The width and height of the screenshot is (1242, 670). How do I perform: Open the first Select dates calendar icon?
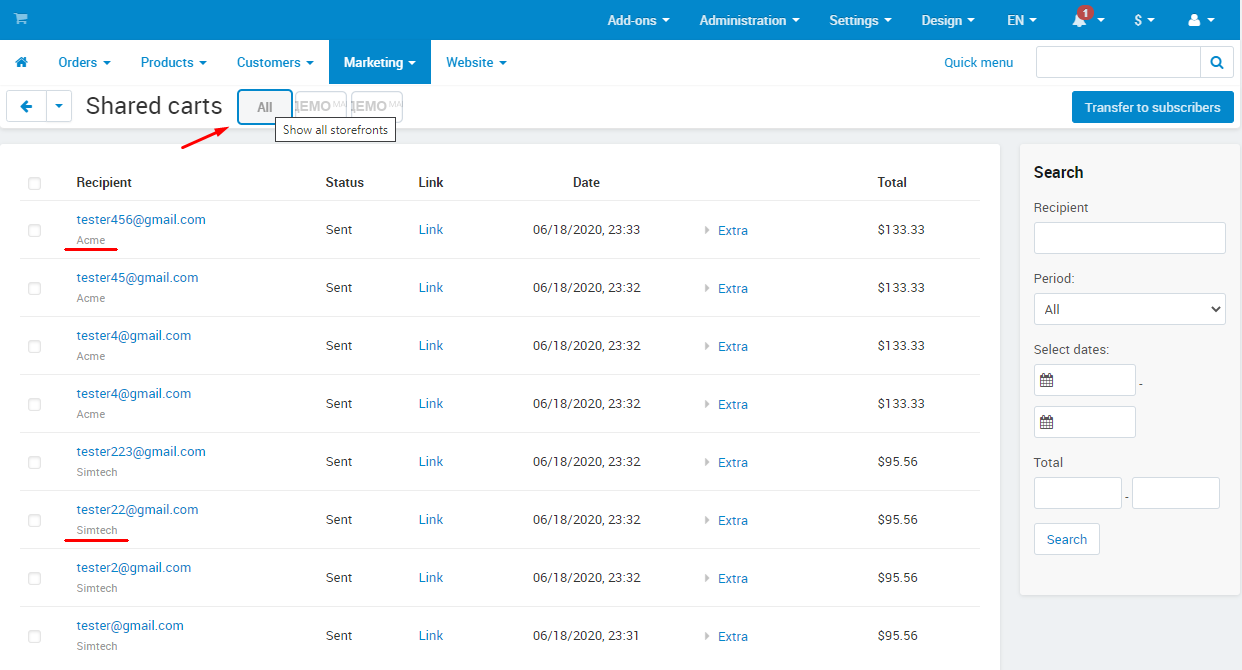coord(1047,380)
